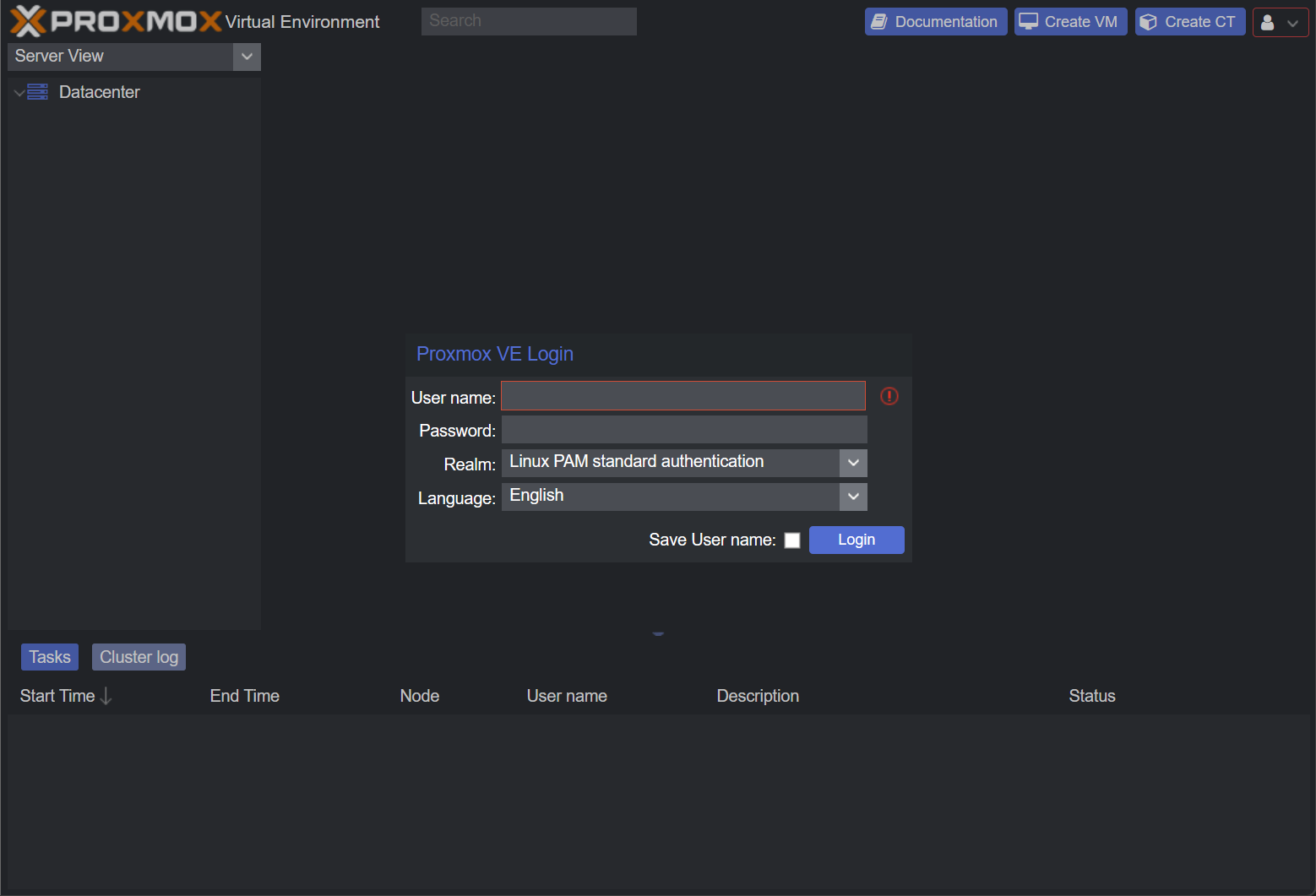The width and height of the screenshot is (1316, 896).
Task: Sort by End Time column header
Action: (x=245, y=696)
